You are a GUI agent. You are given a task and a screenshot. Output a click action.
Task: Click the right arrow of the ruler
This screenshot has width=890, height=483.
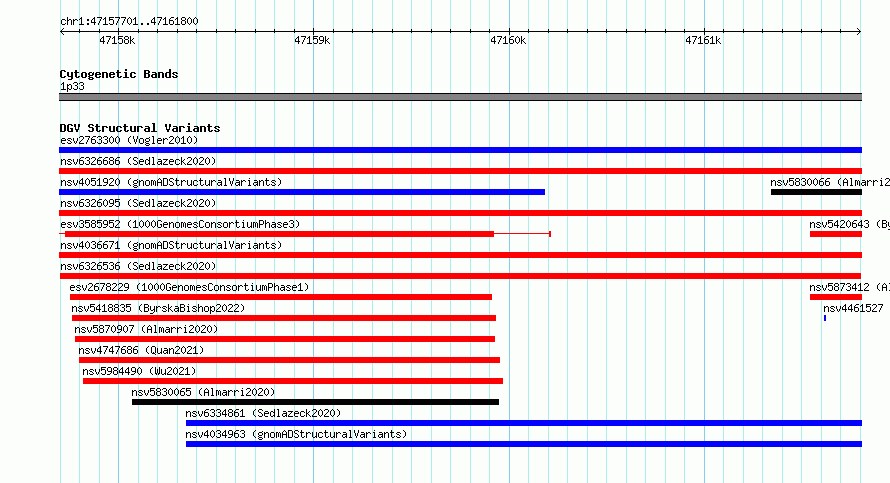click(859, 31)
